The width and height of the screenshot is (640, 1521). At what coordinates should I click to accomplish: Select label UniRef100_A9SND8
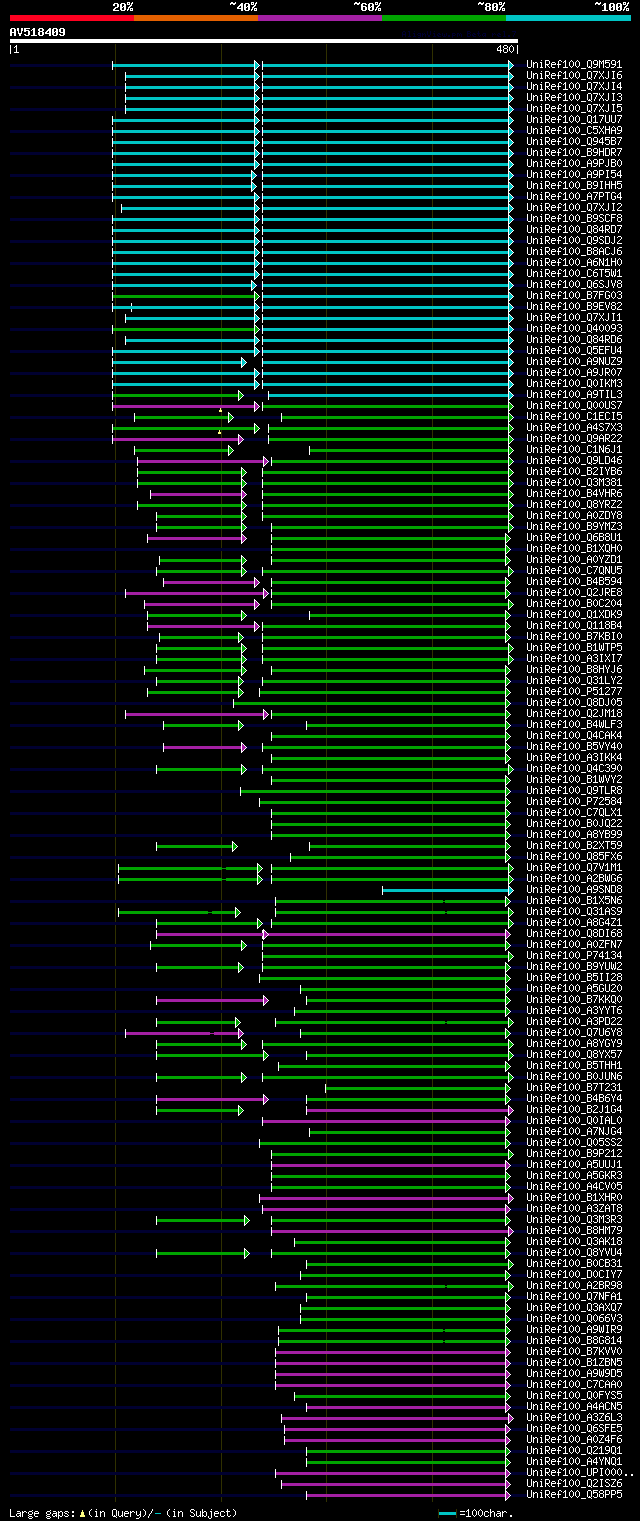(574, 889)
